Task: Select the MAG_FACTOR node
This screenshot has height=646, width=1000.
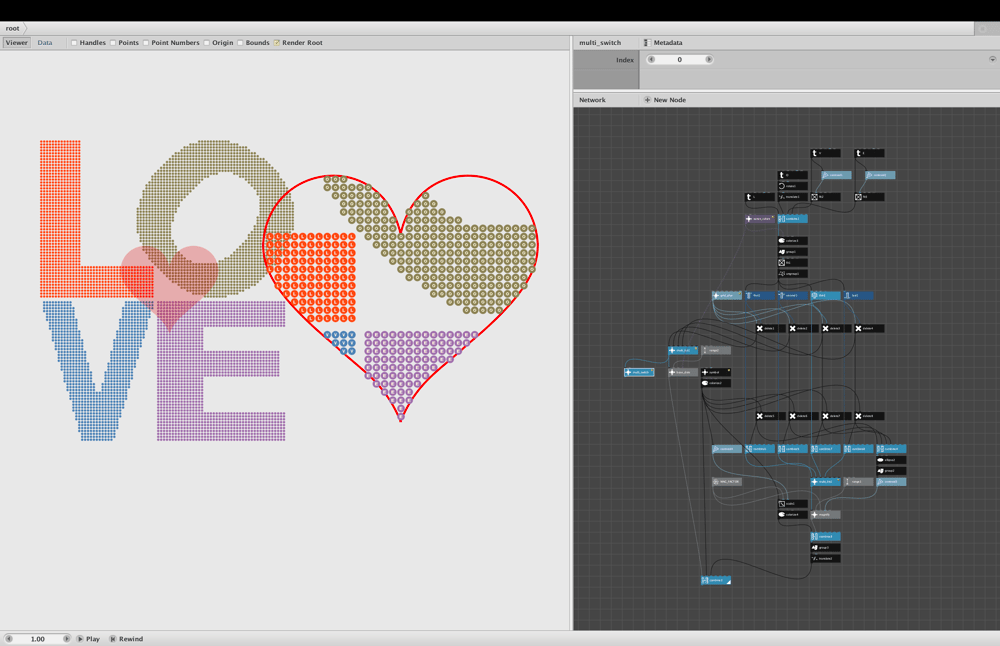Action: coord(727,481)
